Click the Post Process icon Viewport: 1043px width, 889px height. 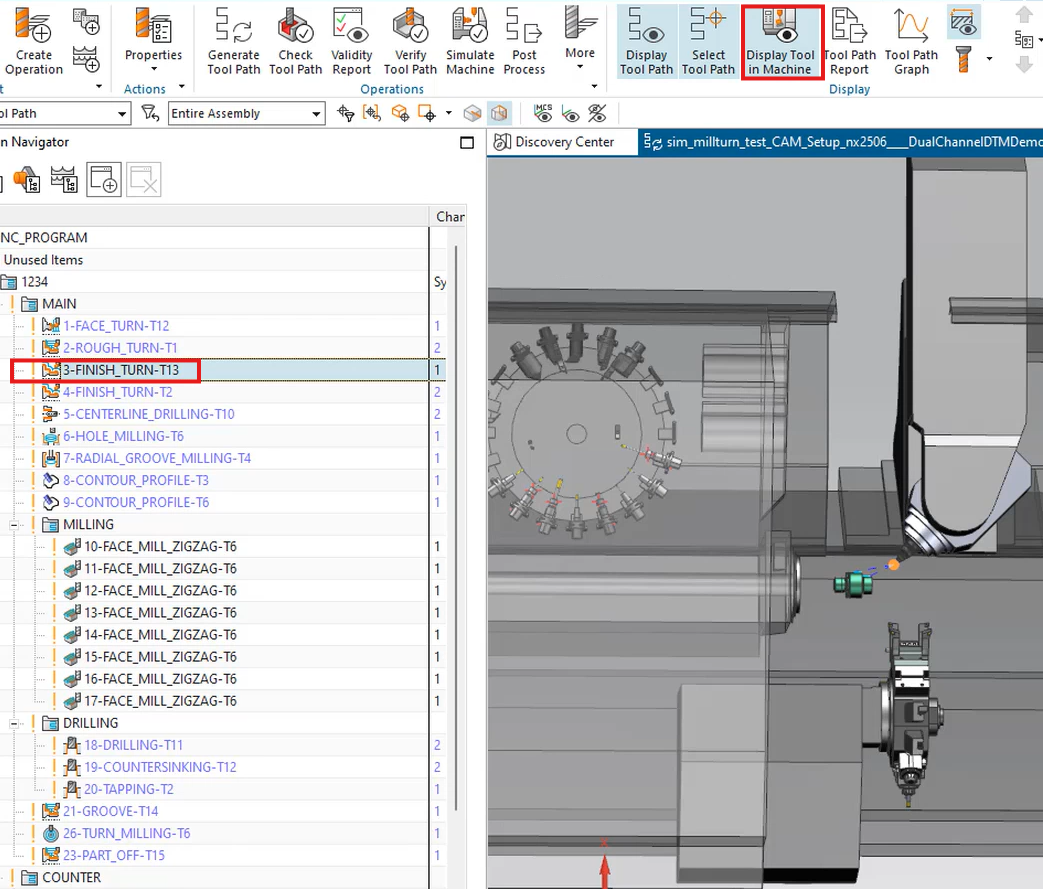click(524, 40)
